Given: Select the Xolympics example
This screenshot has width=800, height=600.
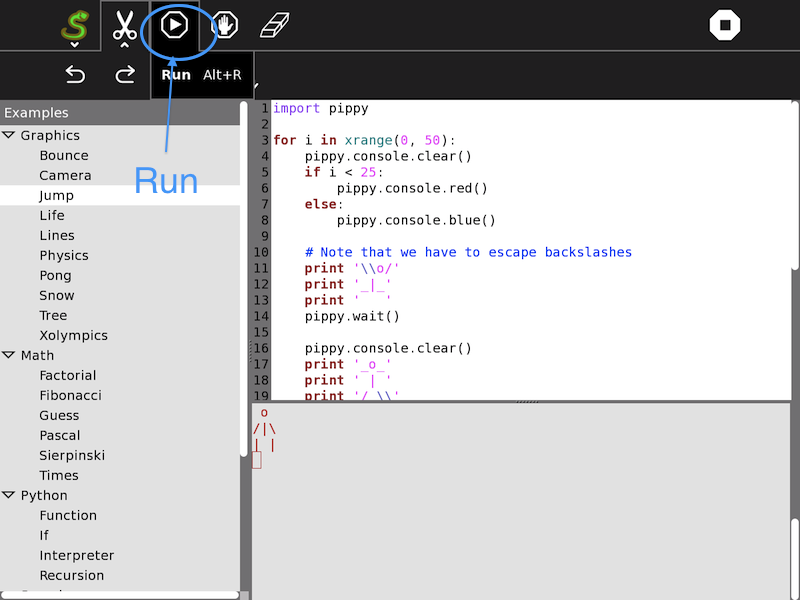Looking at the screenshot, I should [x=73, y=335].
